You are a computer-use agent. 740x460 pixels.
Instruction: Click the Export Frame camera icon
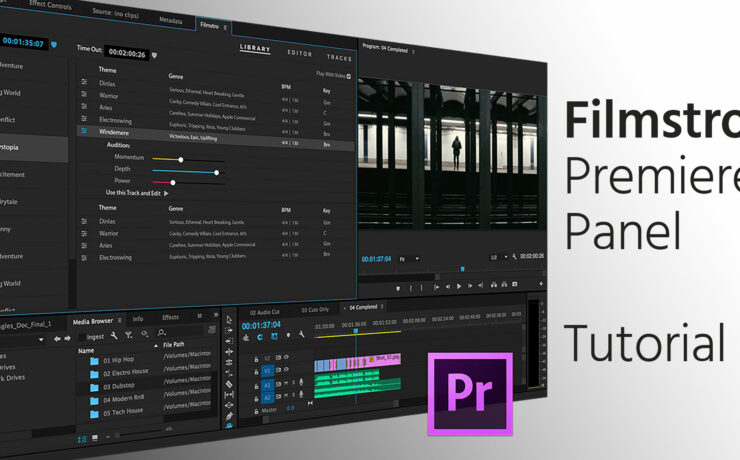tap(515, 284)
